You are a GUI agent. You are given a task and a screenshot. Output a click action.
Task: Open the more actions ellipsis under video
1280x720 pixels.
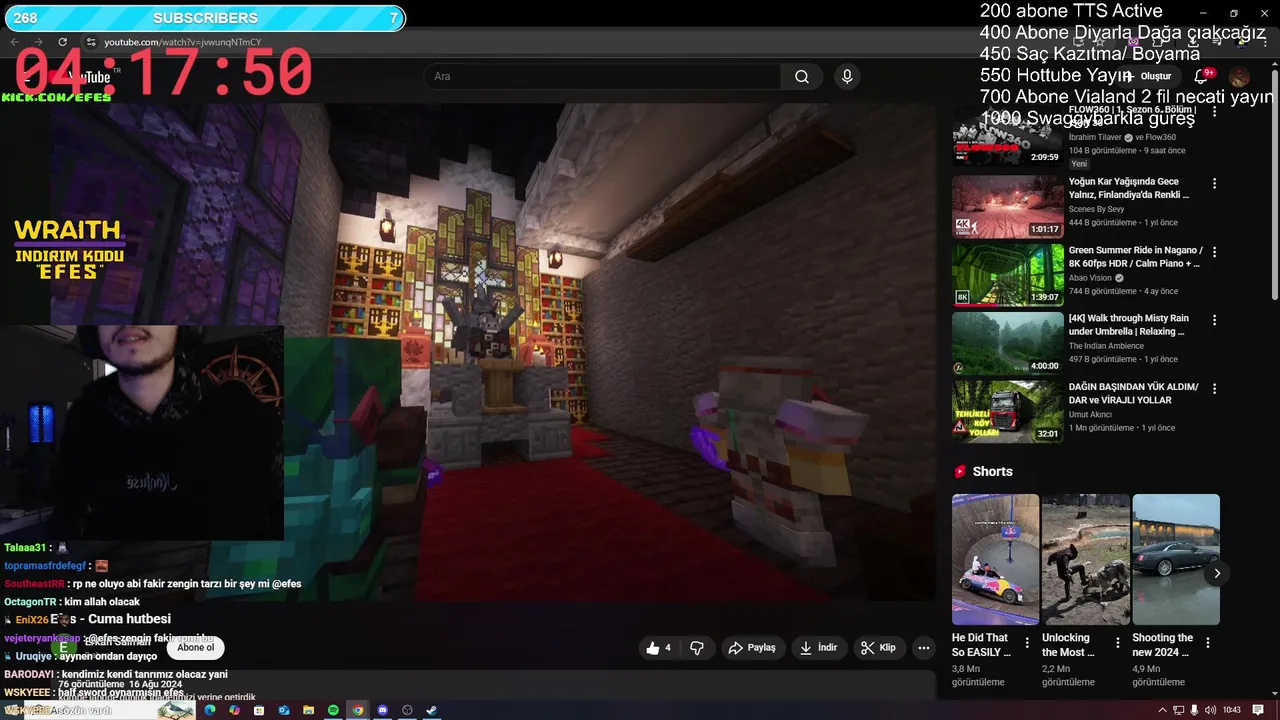pyautogui.click(x=924, y=648)
